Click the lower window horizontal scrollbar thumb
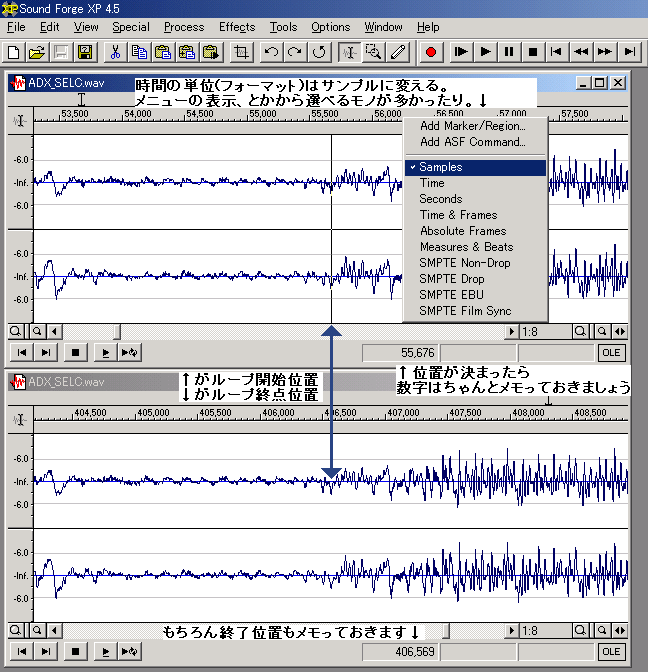The image size is (648, 672). [x=446, y=631]
